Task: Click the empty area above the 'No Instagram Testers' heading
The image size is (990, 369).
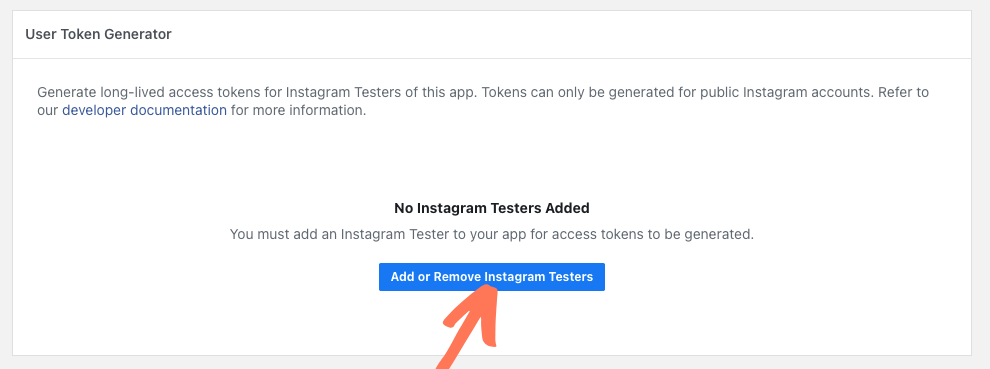Action: [492, 158]
